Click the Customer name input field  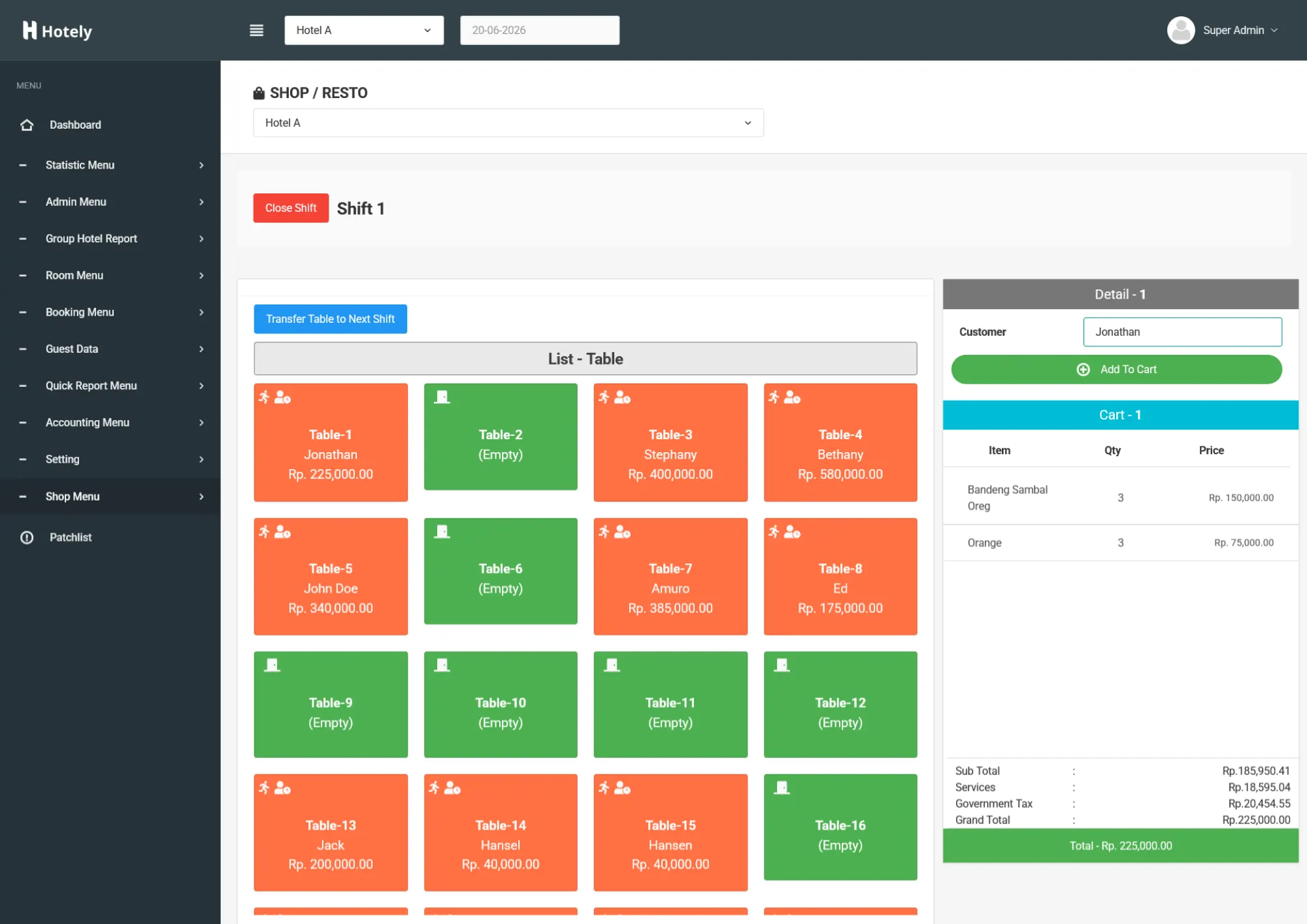point(1182,332)
